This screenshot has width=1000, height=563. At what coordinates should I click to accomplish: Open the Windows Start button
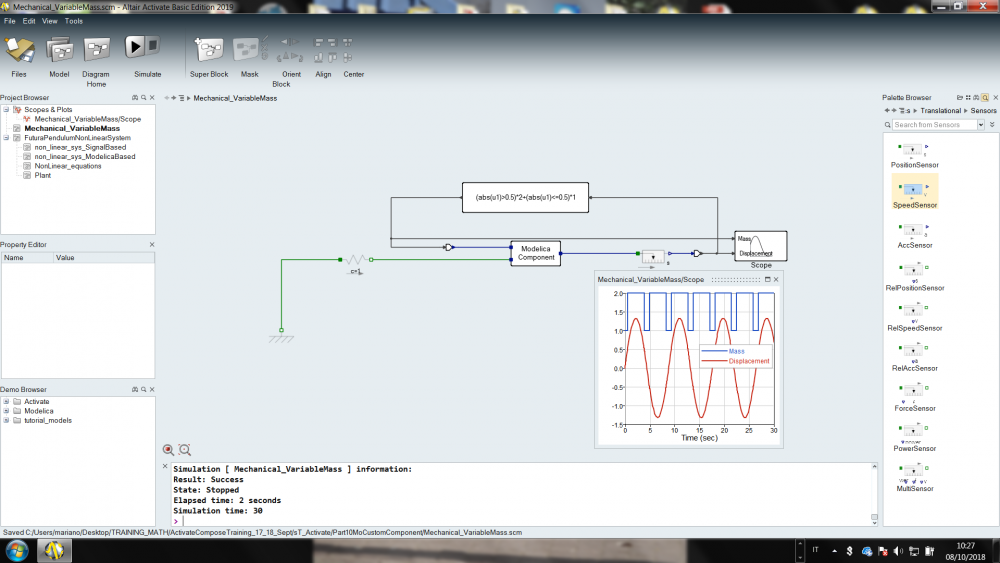pos(17,550)
